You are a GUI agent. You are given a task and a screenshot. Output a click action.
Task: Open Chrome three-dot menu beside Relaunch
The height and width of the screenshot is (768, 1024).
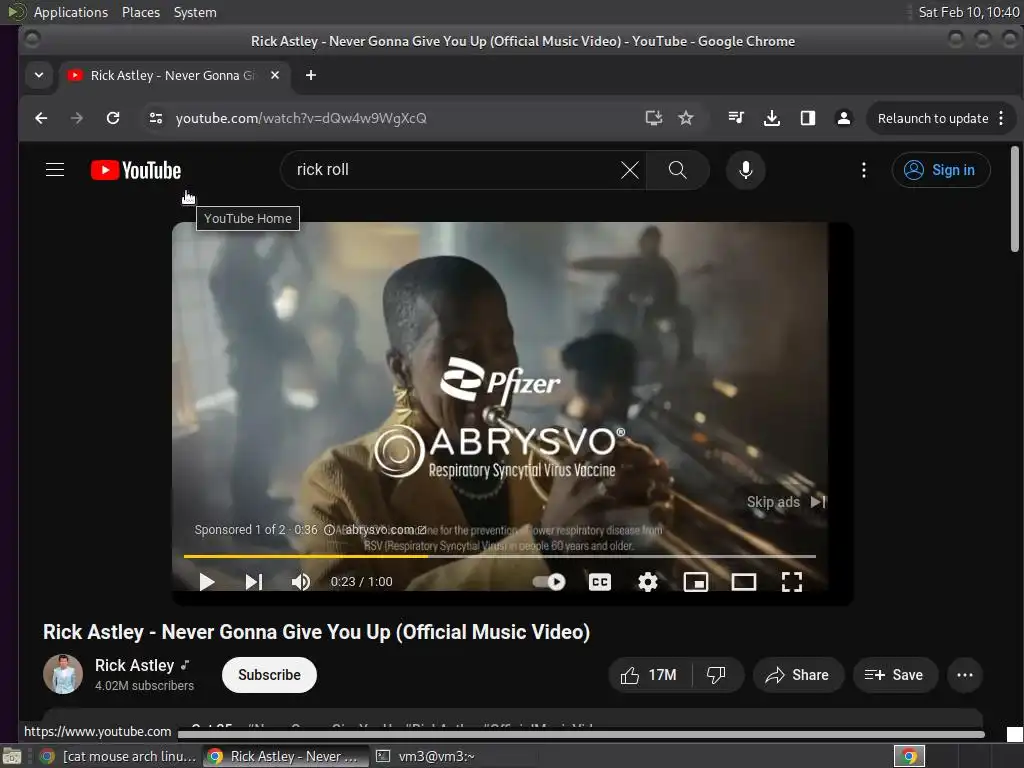click(1001, 118)
